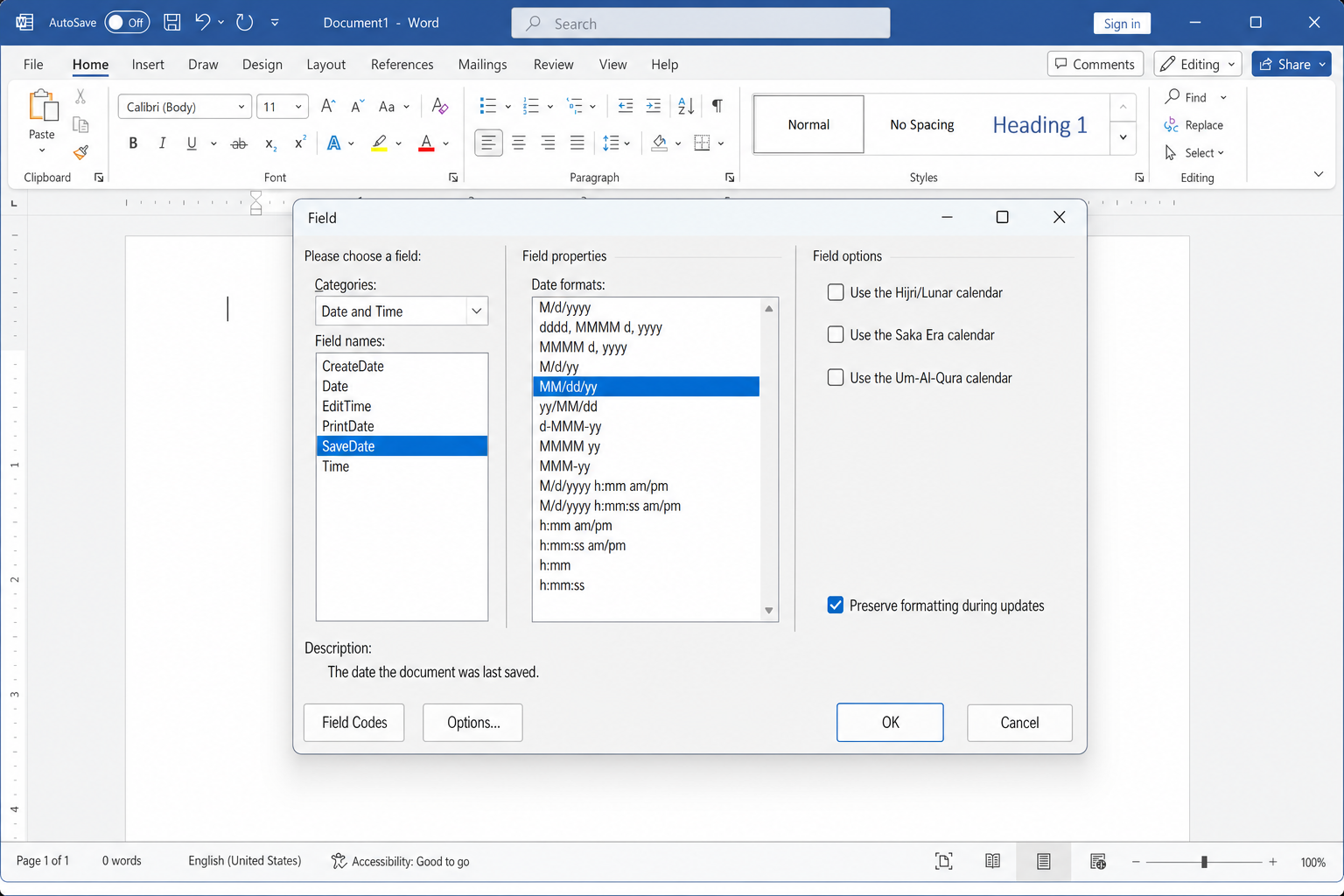1344x896 pixels.
Task: Switch to Web Layout view icon
Action: click(1098, 862)
